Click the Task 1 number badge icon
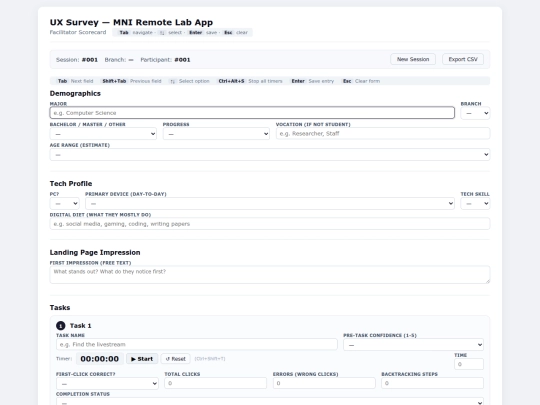The width and height of the screenshot is (540, 405). click(61, 325)
